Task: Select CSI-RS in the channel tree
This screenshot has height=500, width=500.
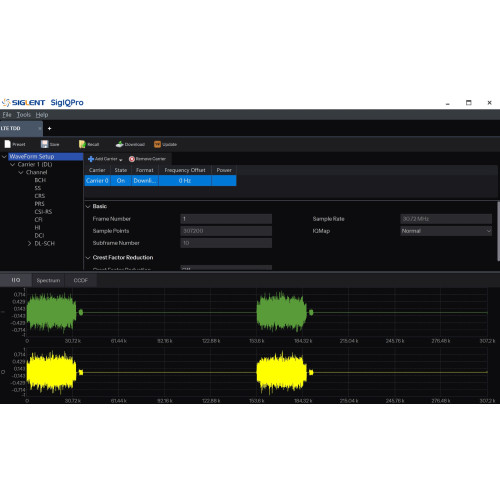Action: point(43,212)
